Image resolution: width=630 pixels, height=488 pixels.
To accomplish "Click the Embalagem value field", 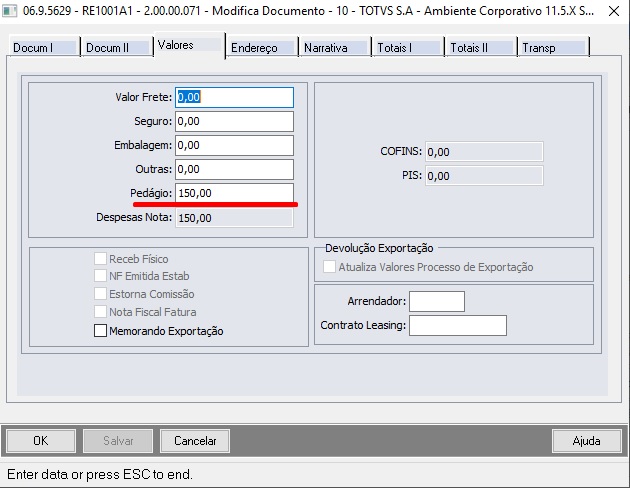I will click(x=234, y=145).
